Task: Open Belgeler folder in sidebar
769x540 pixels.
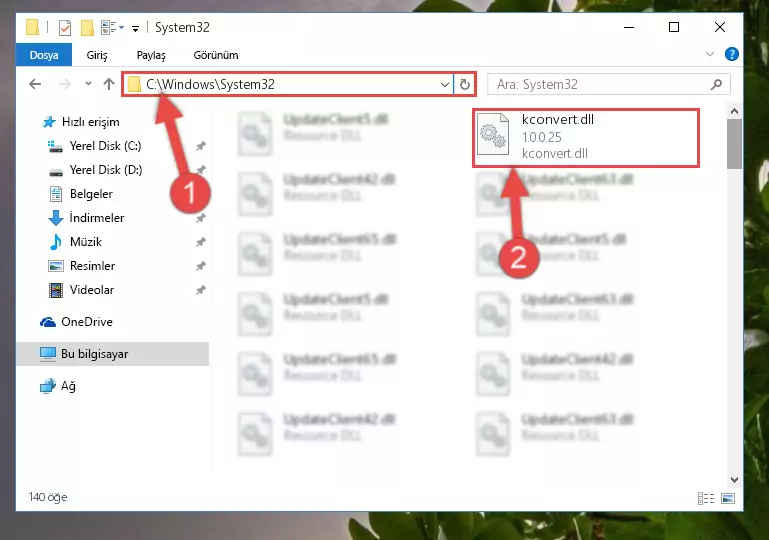Action: [x=81, y=194]
